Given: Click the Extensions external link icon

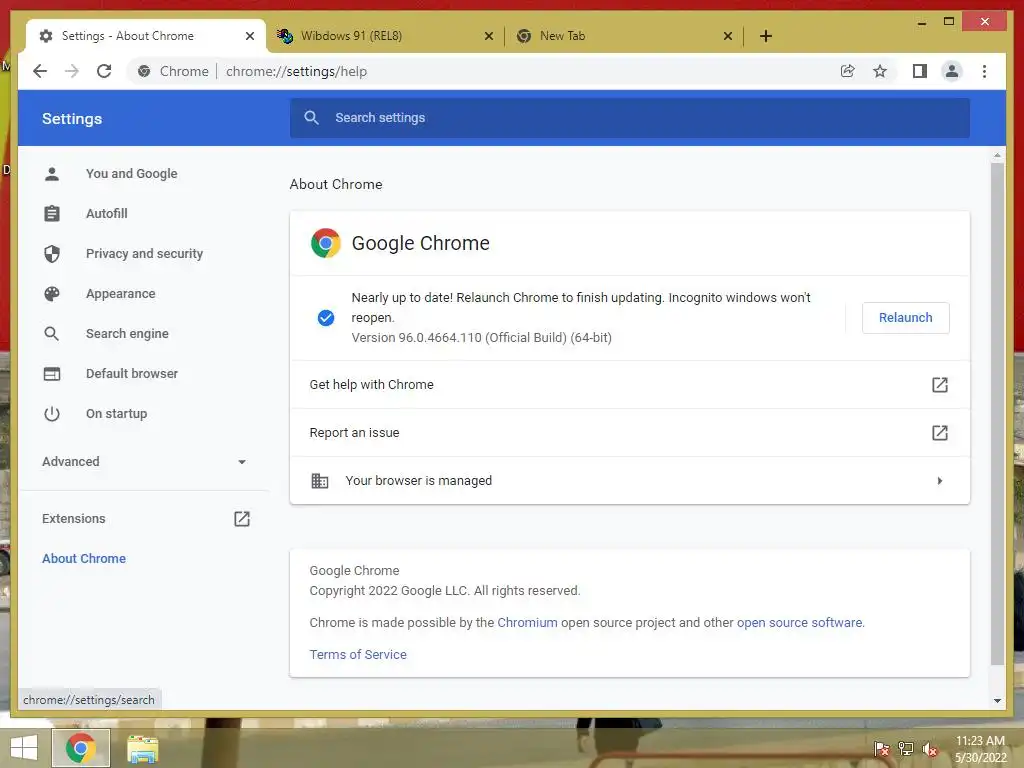Looking at the screenshot, I should point(242,519).
